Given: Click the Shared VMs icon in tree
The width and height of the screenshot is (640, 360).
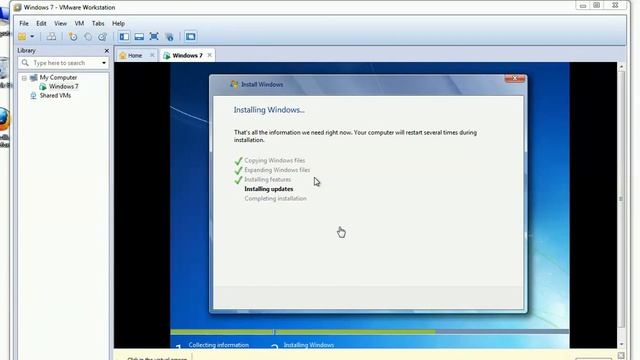Looking at the screenshot, I should coord(33,96).
